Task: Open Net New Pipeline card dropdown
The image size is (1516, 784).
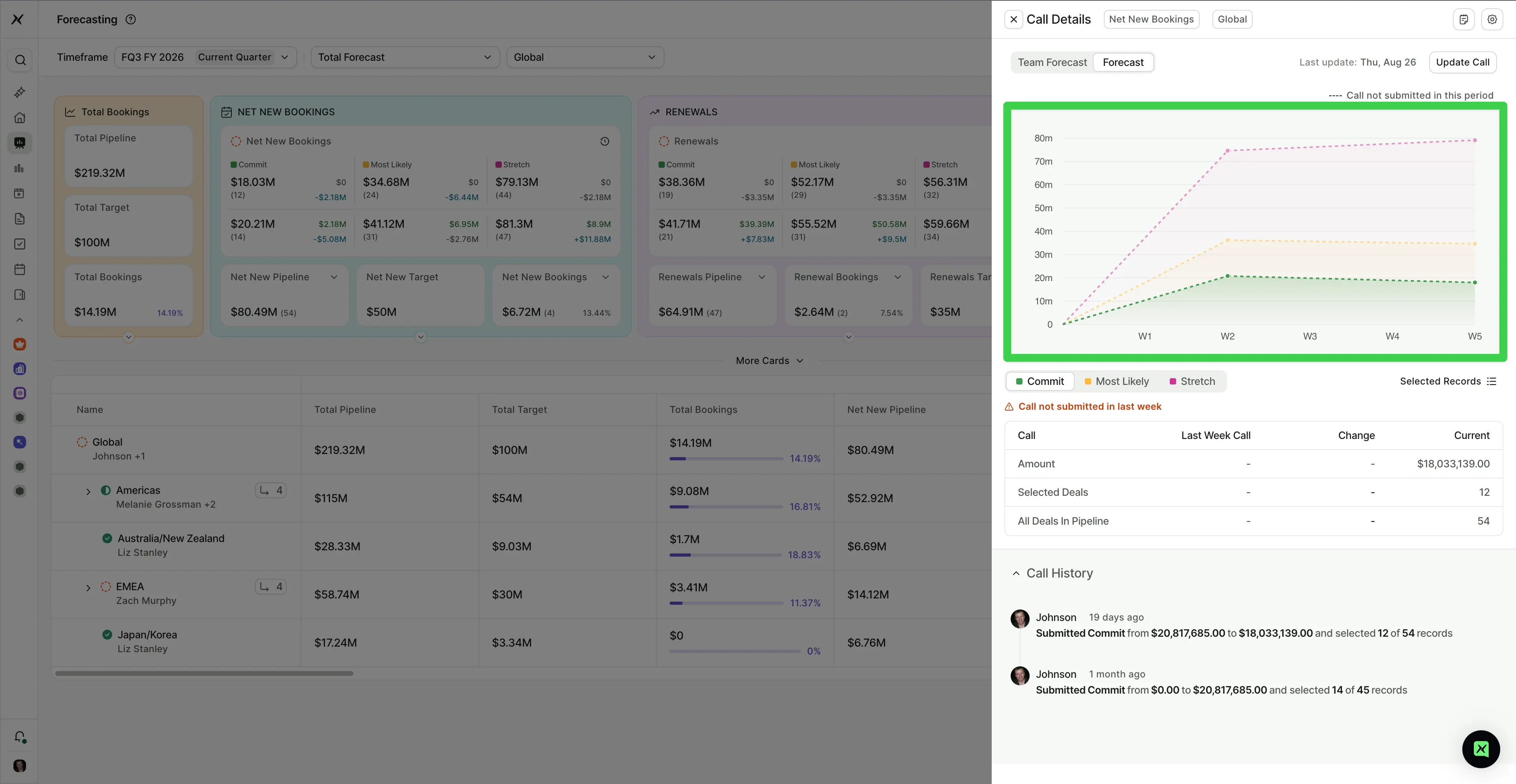Action: (x=334, y=277)
